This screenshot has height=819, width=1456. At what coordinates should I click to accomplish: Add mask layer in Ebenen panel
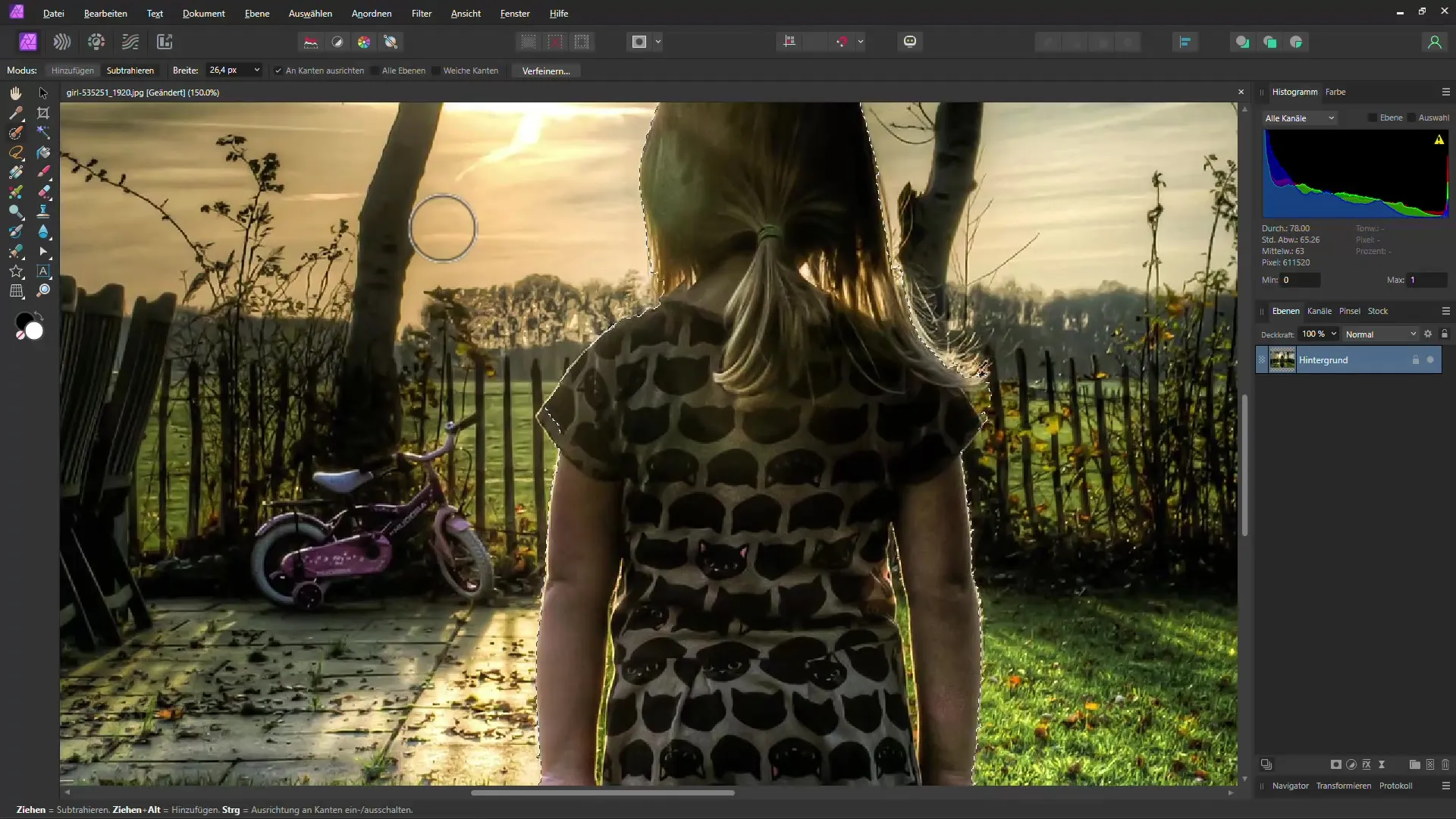pyautogui.click(x=1336, y=764)
